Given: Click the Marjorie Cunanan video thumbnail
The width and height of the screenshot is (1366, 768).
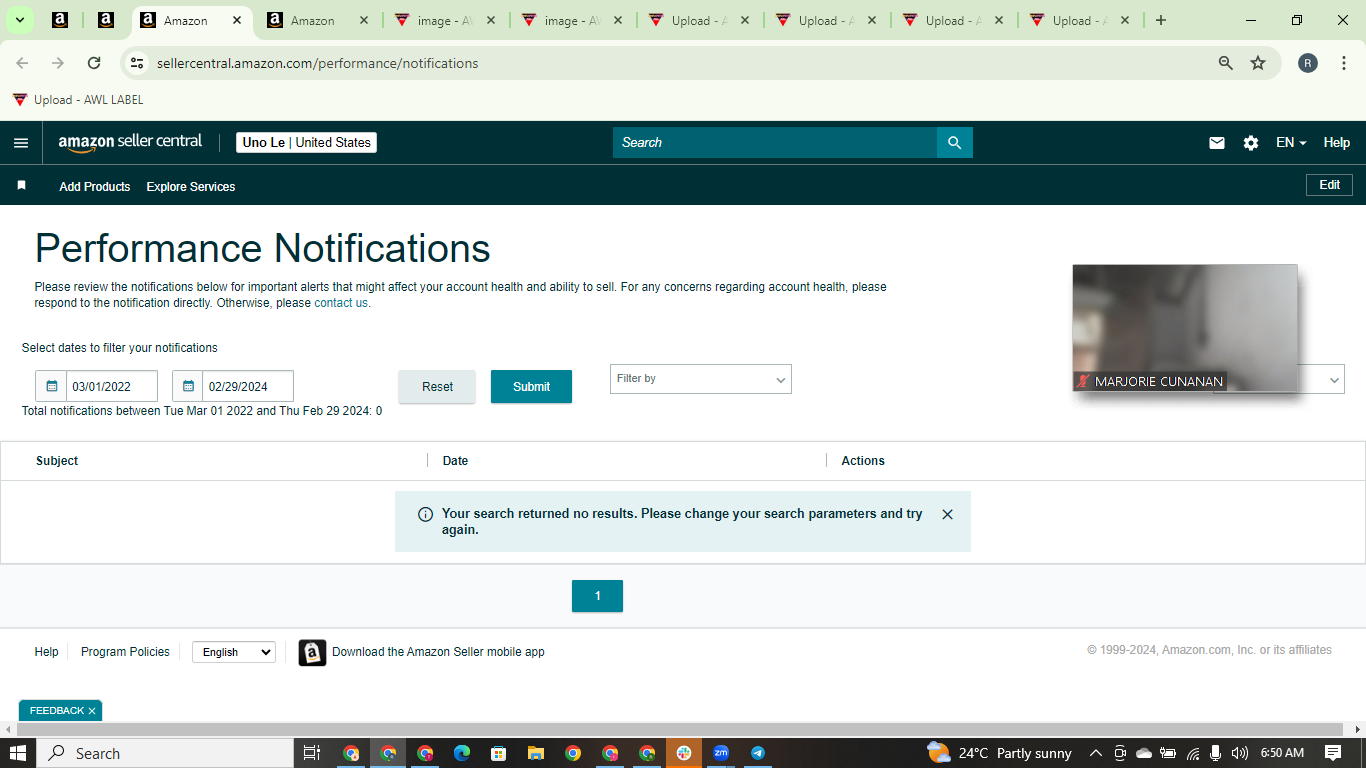Looking at the screenshot, I should (1185, 327).
